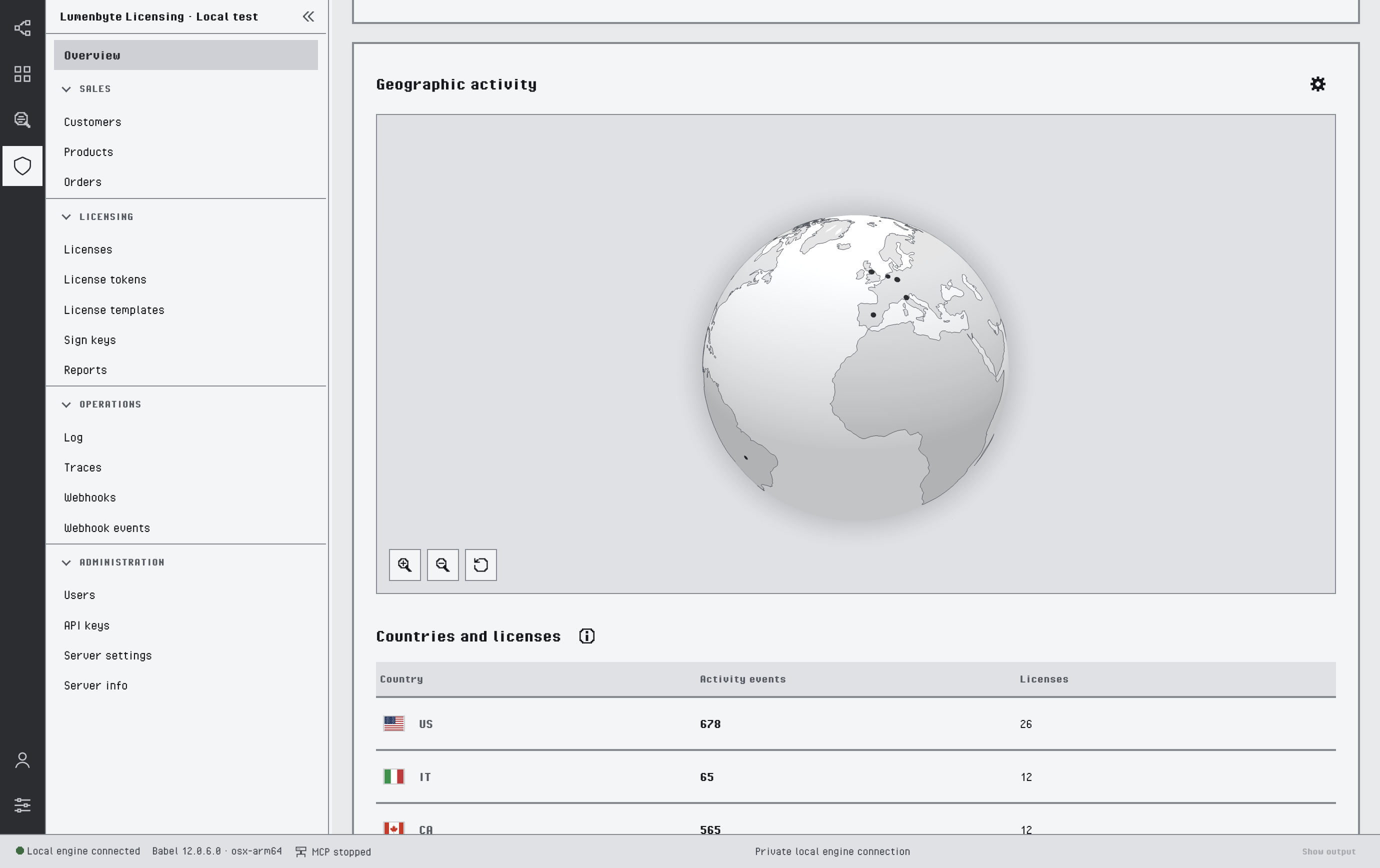1380x868 pixels.
Task: Reset the globe map view
Action: 481,565
